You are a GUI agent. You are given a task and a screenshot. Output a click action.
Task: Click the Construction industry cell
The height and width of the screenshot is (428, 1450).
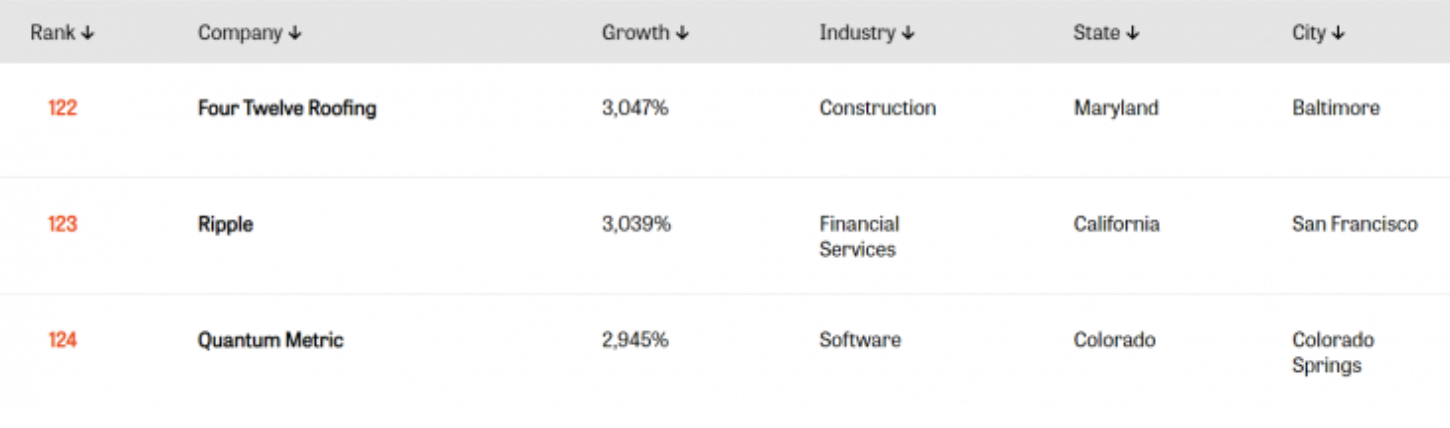pos(878,108)
